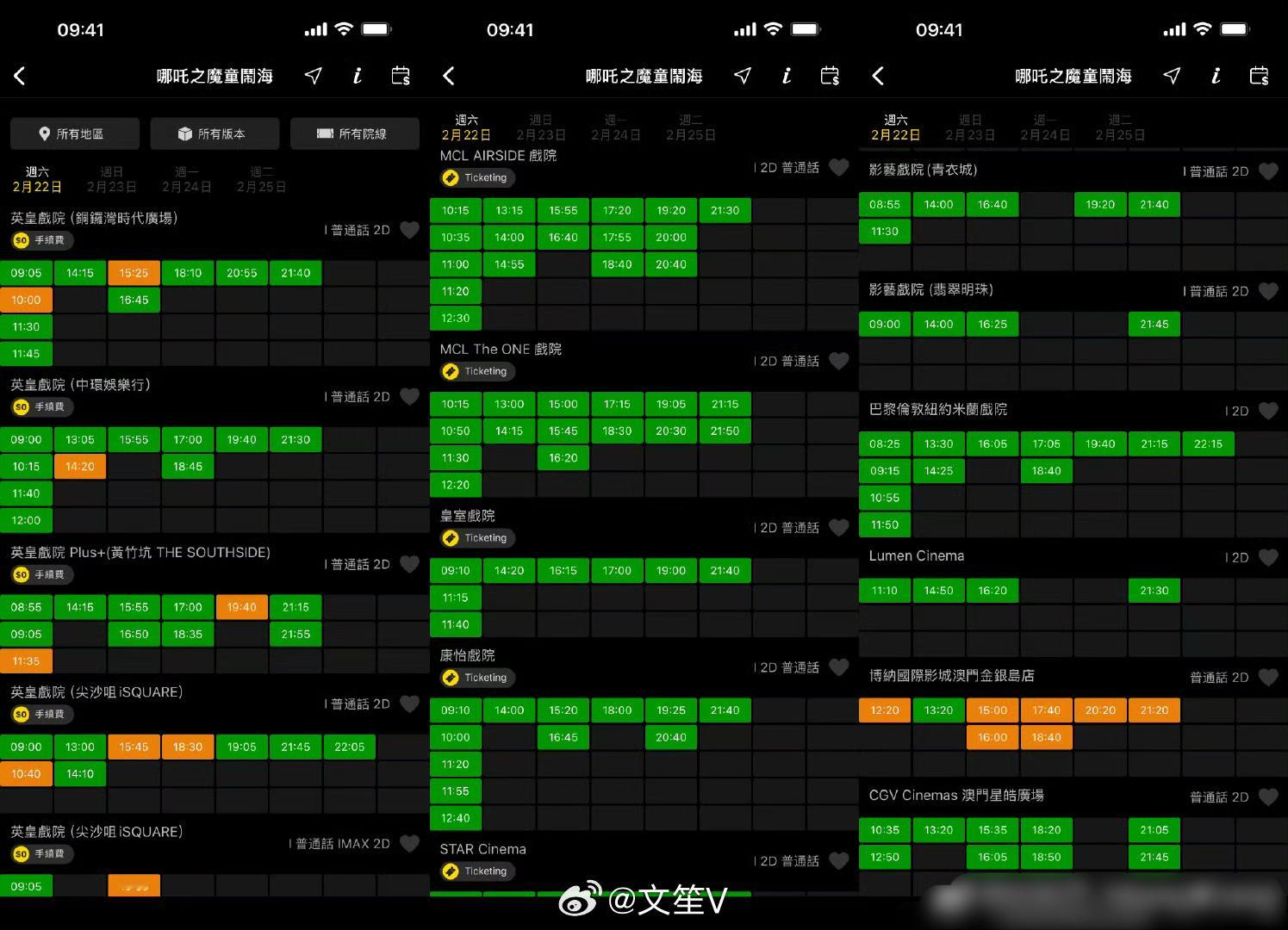Tap the location arrow in the left screen
Screen dimensions: 1288x930
pyautogui.click(x=314, y=76)
